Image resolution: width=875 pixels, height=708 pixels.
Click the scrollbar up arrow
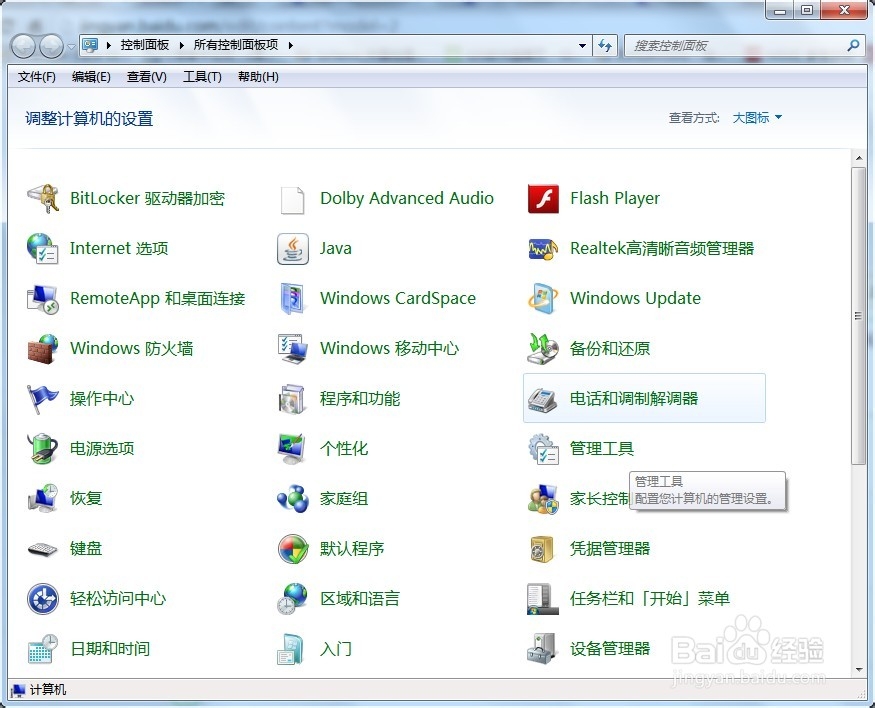click(859, 158)
